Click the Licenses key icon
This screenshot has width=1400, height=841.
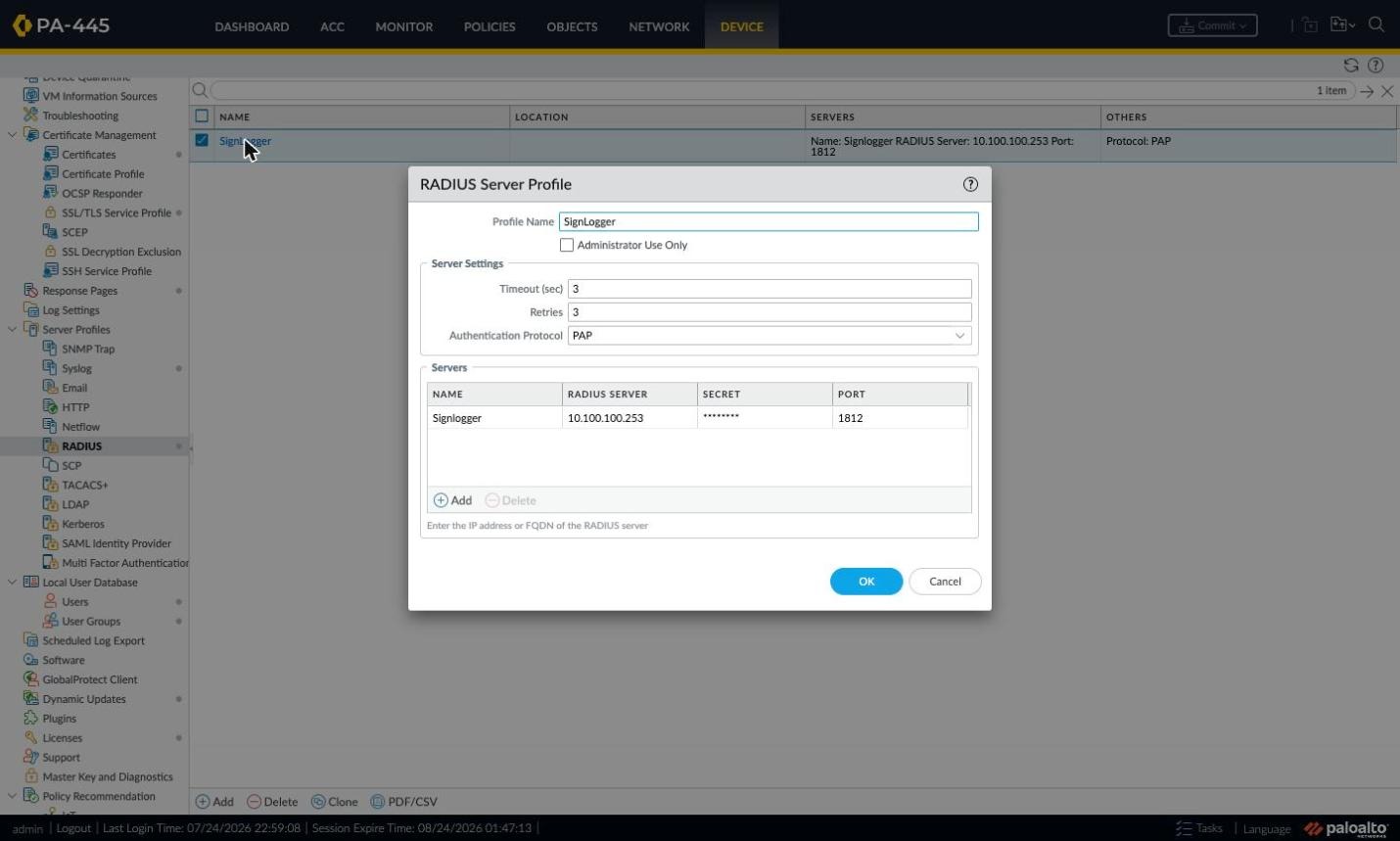30,737
